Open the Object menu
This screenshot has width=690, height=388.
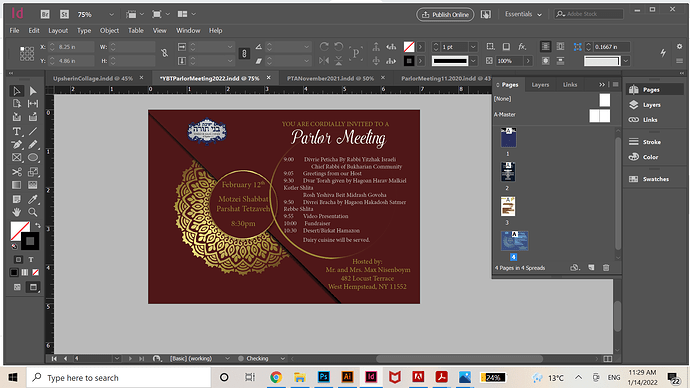point(109,30)
